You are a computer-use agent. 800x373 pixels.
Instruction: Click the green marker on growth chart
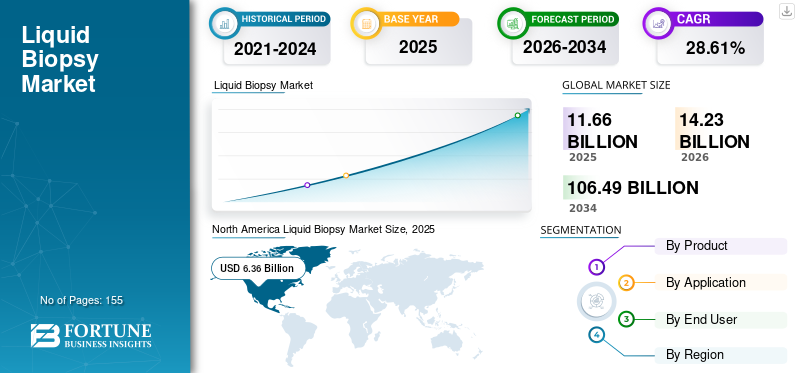(x=517, y=115)
